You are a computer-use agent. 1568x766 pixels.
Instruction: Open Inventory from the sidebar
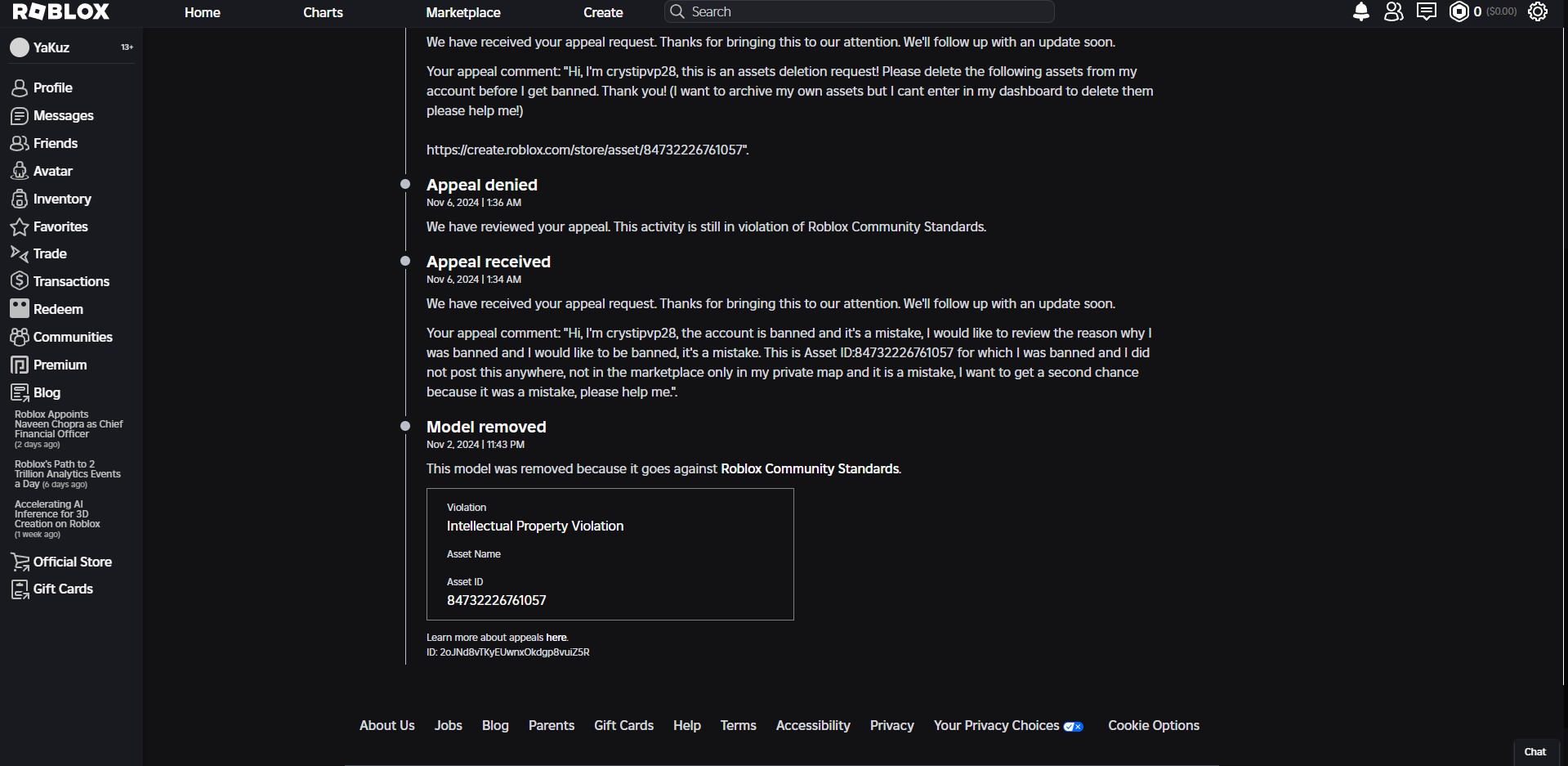tap(61, 199)
